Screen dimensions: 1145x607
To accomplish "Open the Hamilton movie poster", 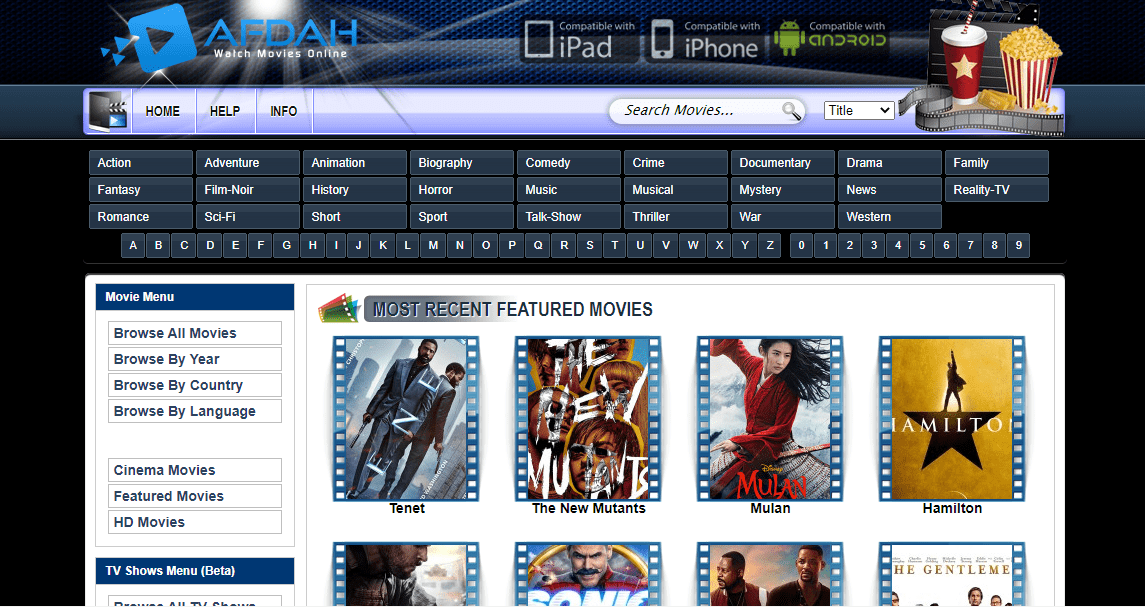I will [951, 419].
